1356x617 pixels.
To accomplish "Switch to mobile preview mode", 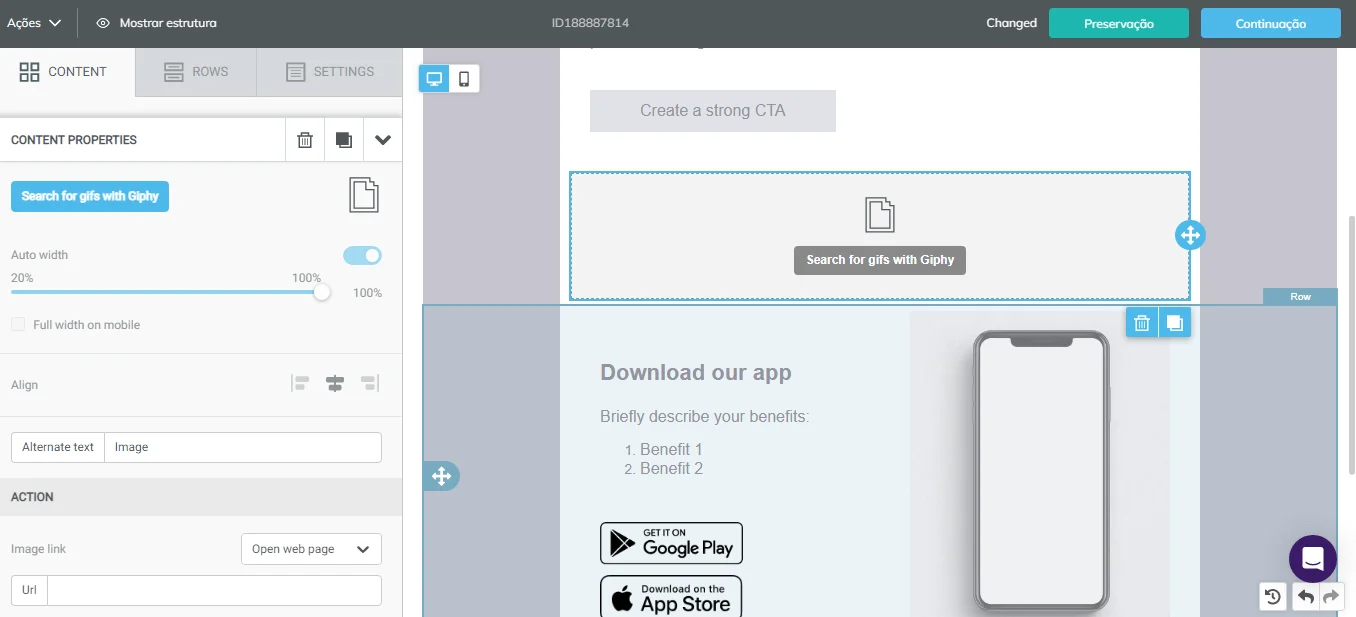I will 464,79.
